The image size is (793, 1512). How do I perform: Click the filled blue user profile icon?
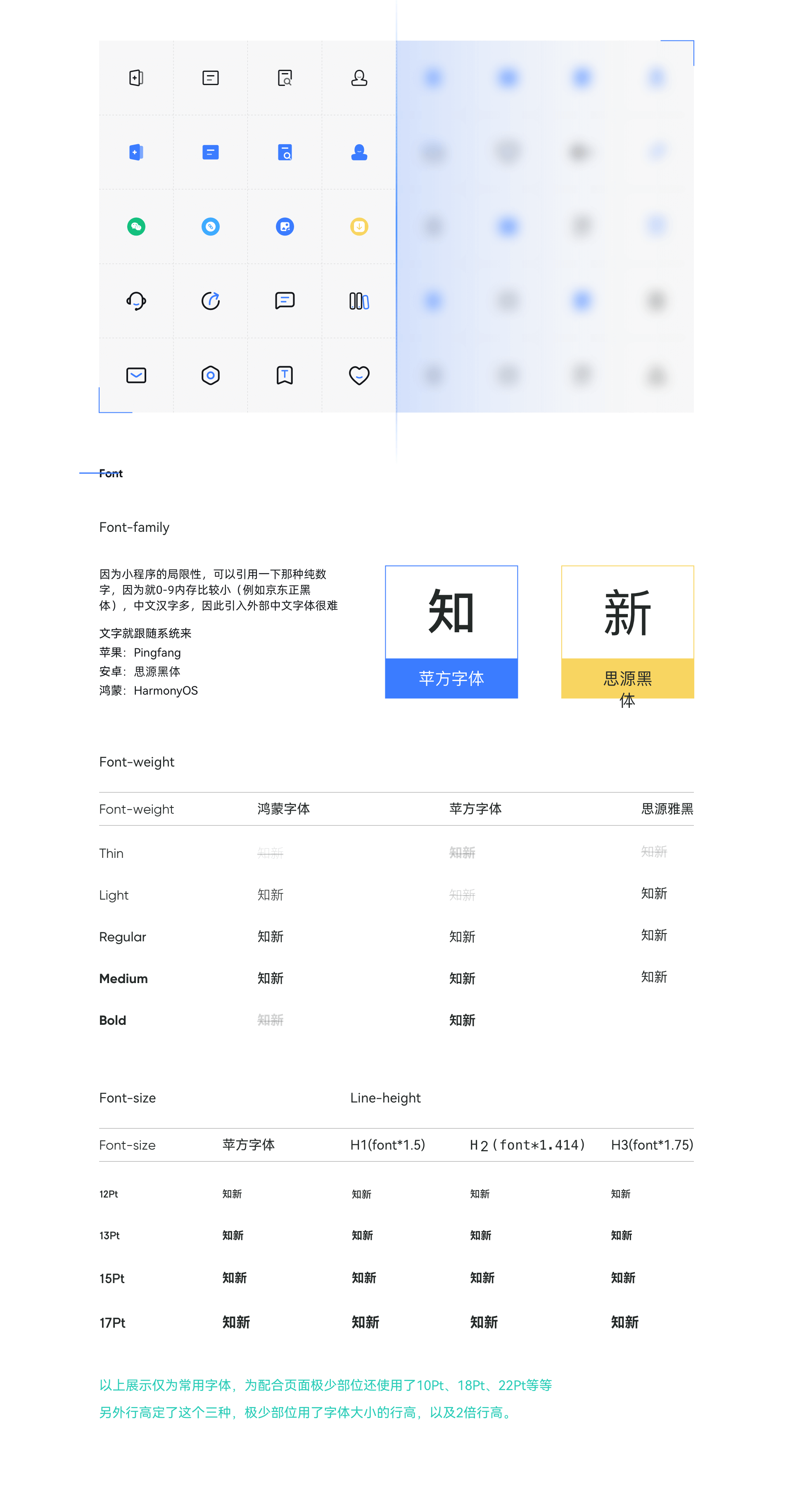click(359, 152)
